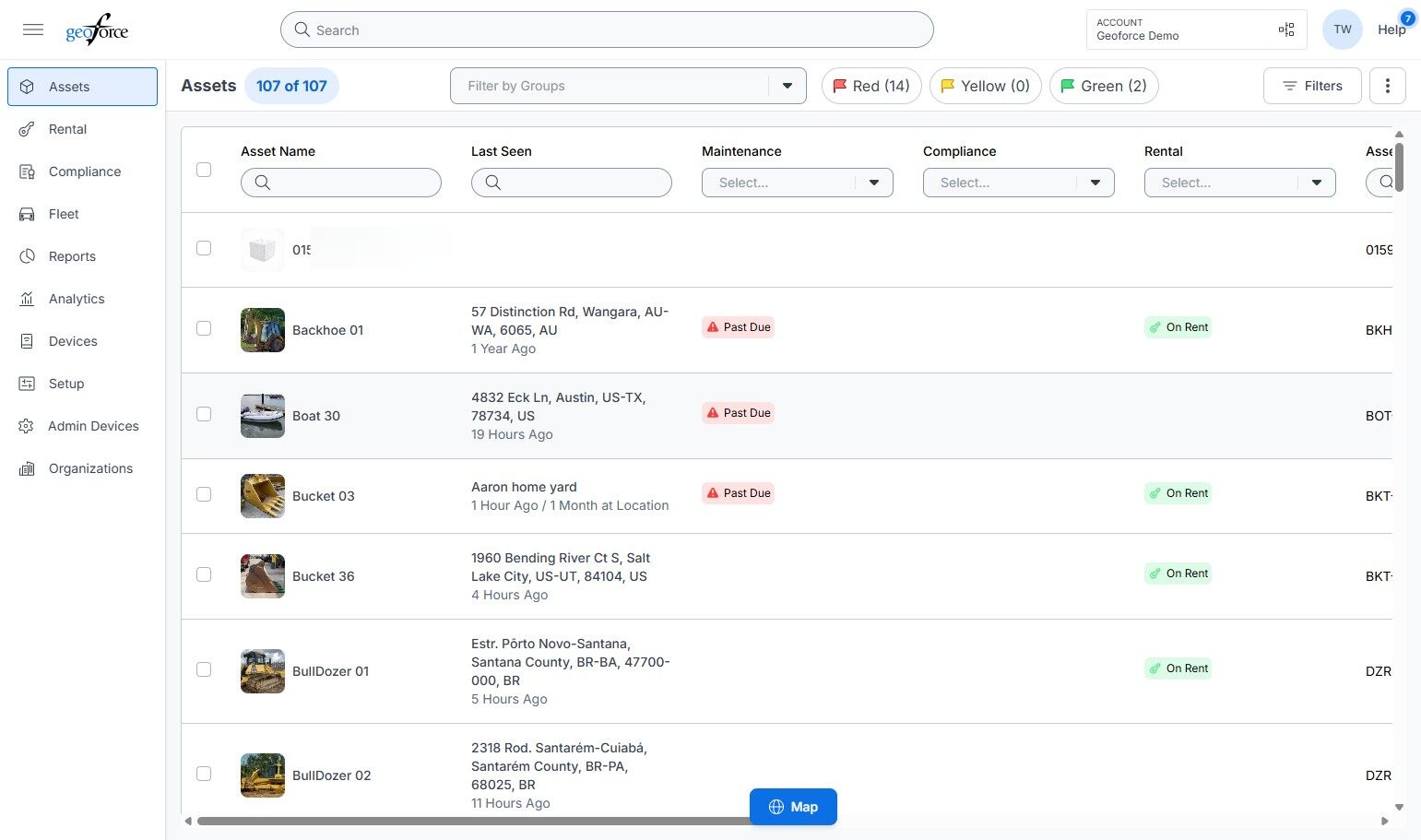Screen dimensions: 1421x840
Task: Click the Compliance icon in sidebar
Action: click(x=28, y=172)
